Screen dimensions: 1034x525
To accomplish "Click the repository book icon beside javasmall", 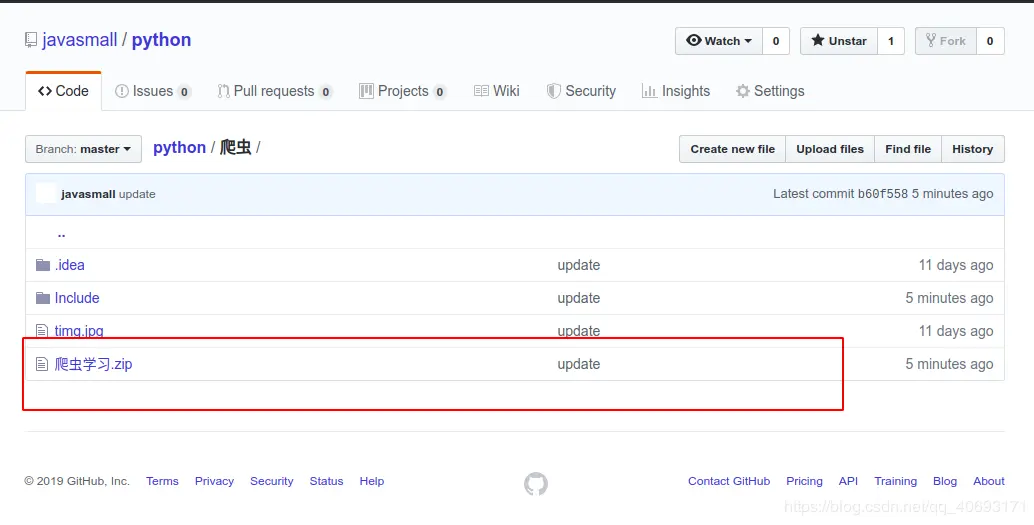I will pos(31,40).
